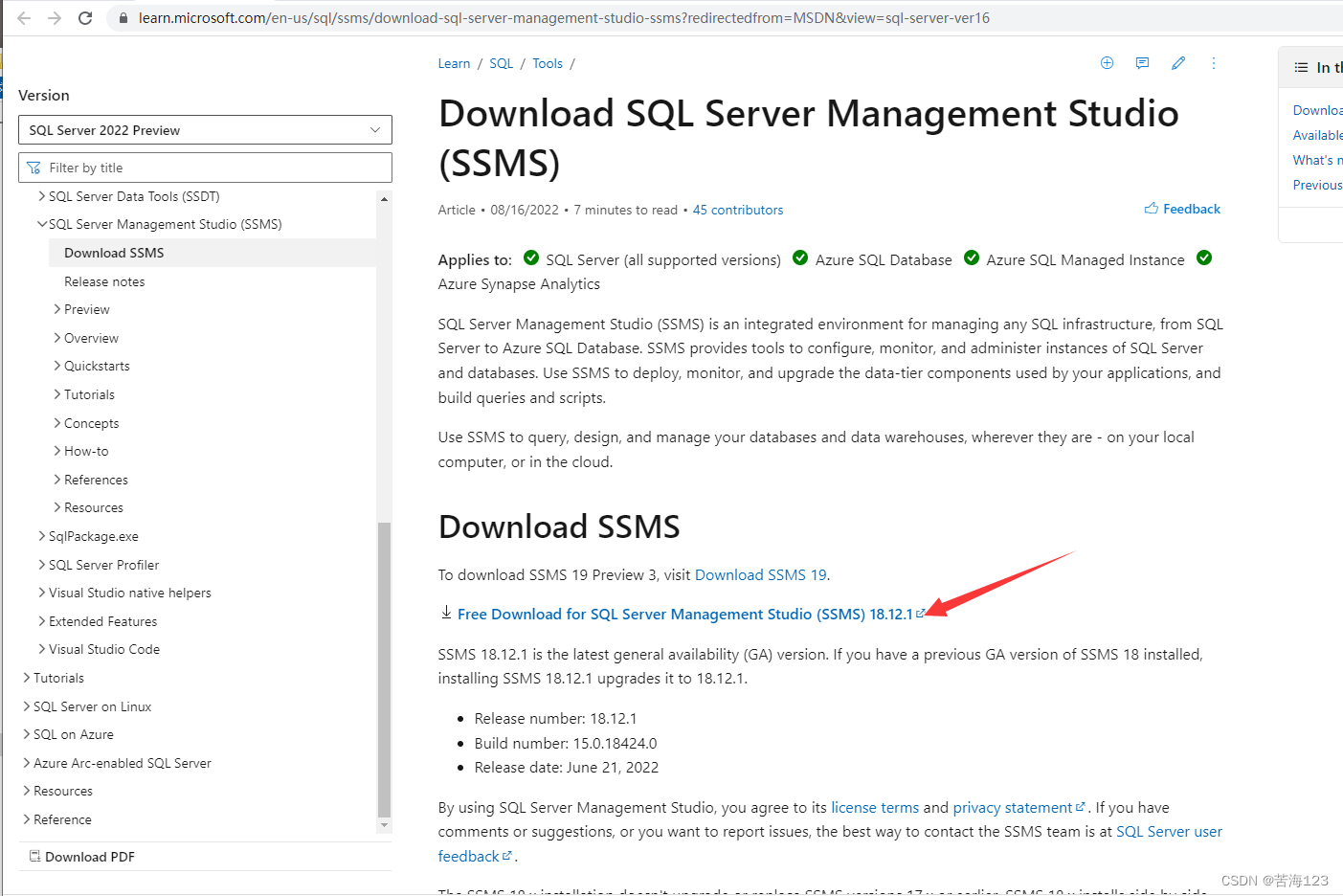Viewport: 1343px width, 896px height.
Task: Click the edit pencil icon
Action: click(1178, 63)
